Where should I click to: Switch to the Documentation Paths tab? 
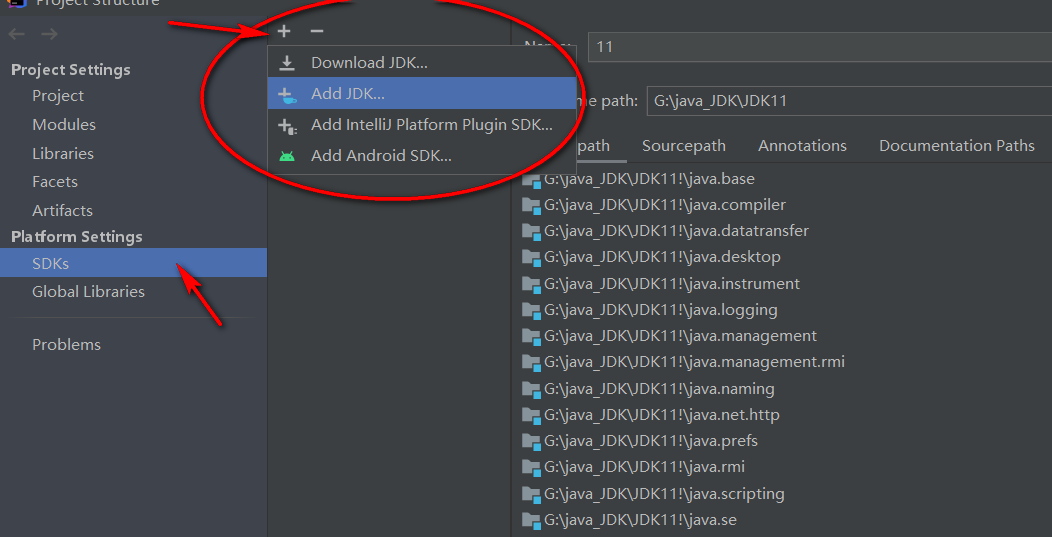957,146
